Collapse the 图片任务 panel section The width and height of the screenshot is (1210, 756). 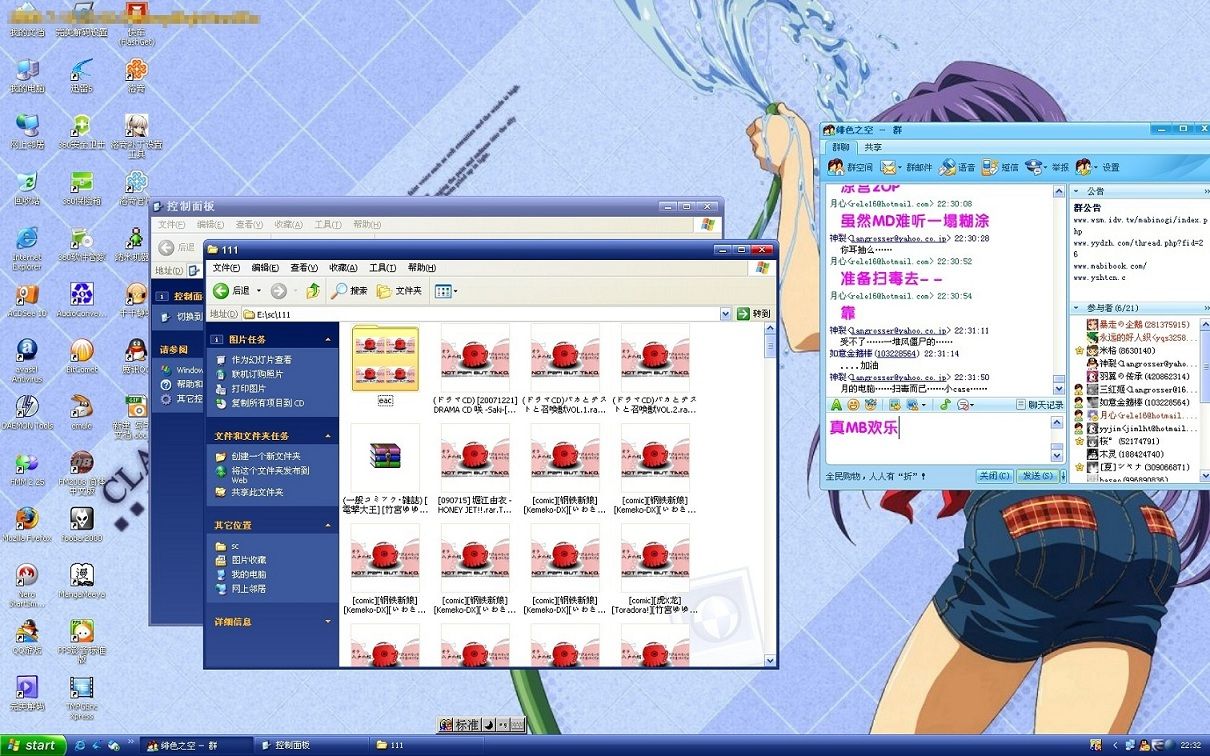tap(327, 340)
